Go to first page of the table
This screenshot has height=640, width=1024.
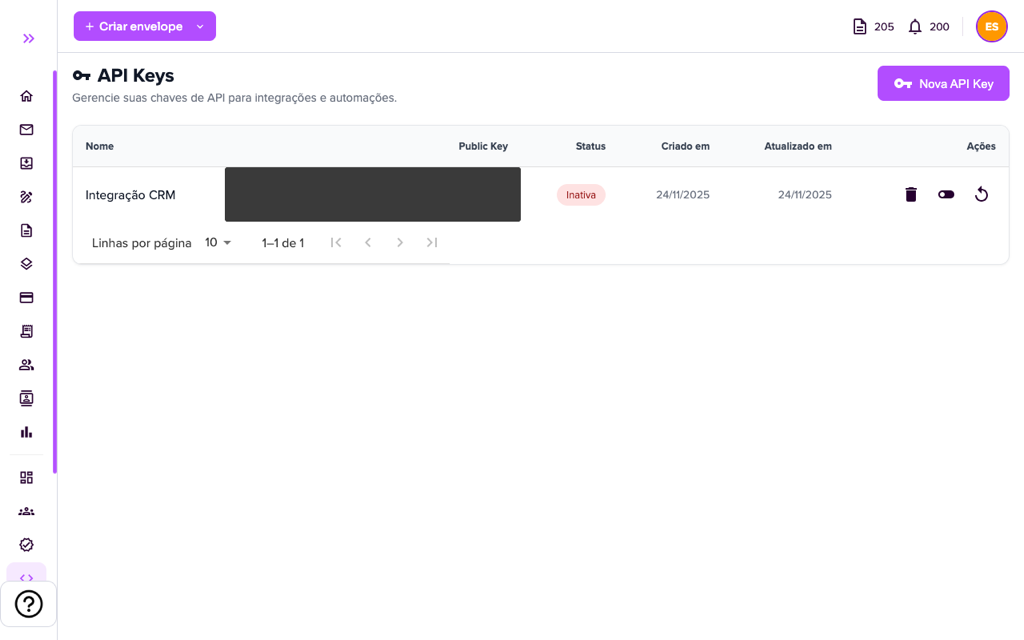(336, 242)
